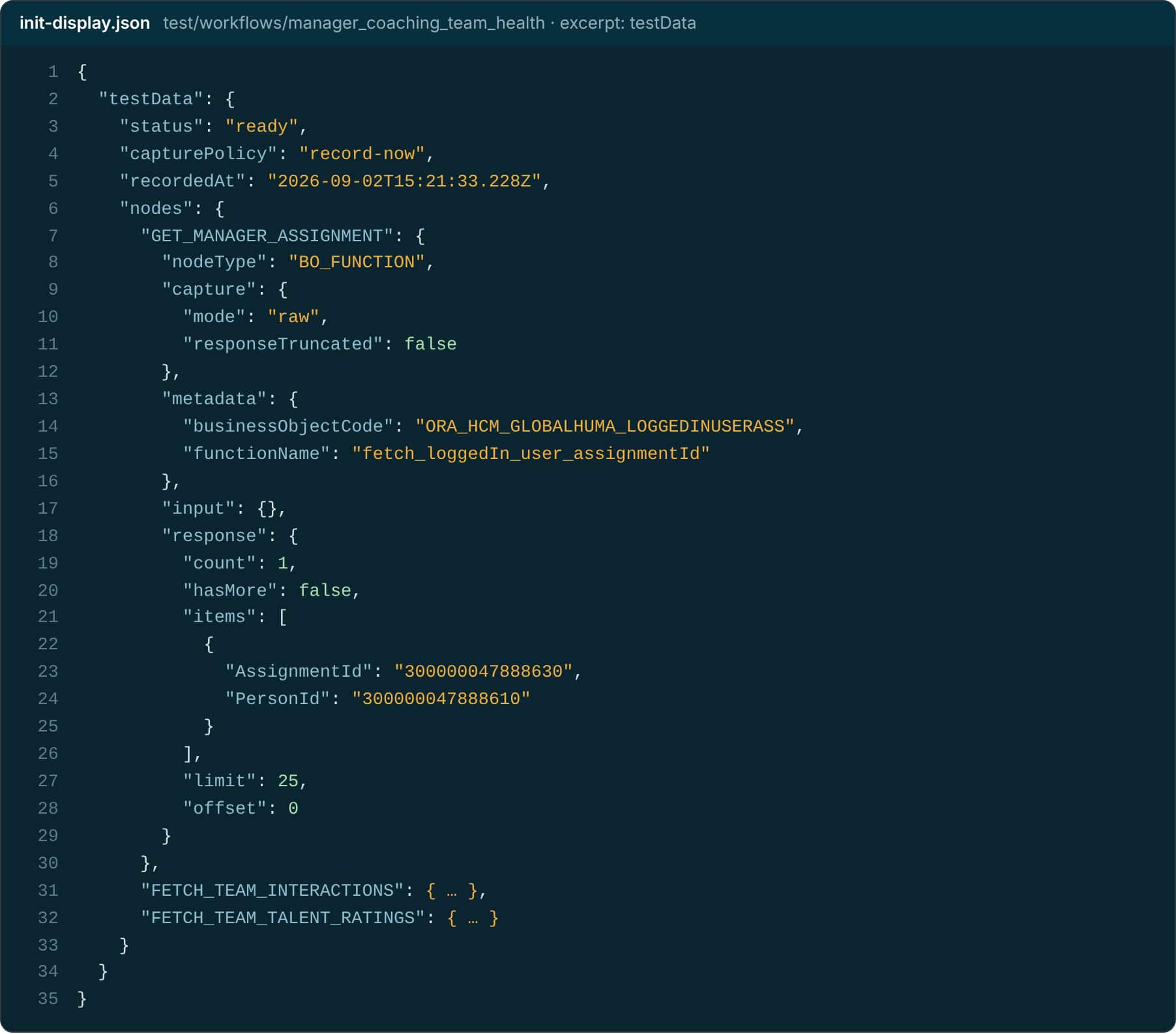The height and width of the screenshot is (1034, 1176).
Task: Click the "testData" key
Action: pos(151,99)
